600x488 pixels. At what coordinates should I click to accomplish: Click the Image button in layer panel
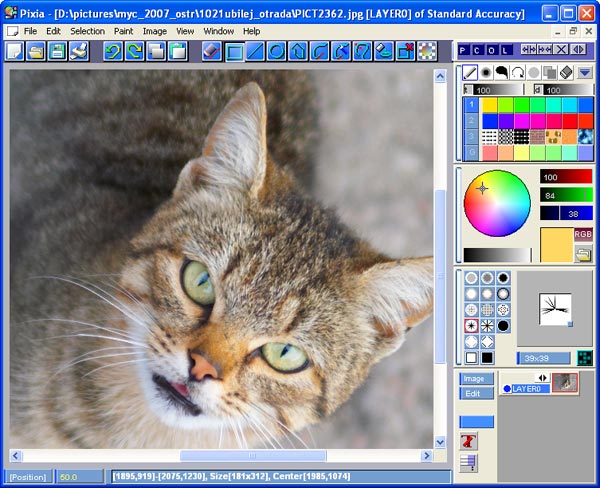476,379
